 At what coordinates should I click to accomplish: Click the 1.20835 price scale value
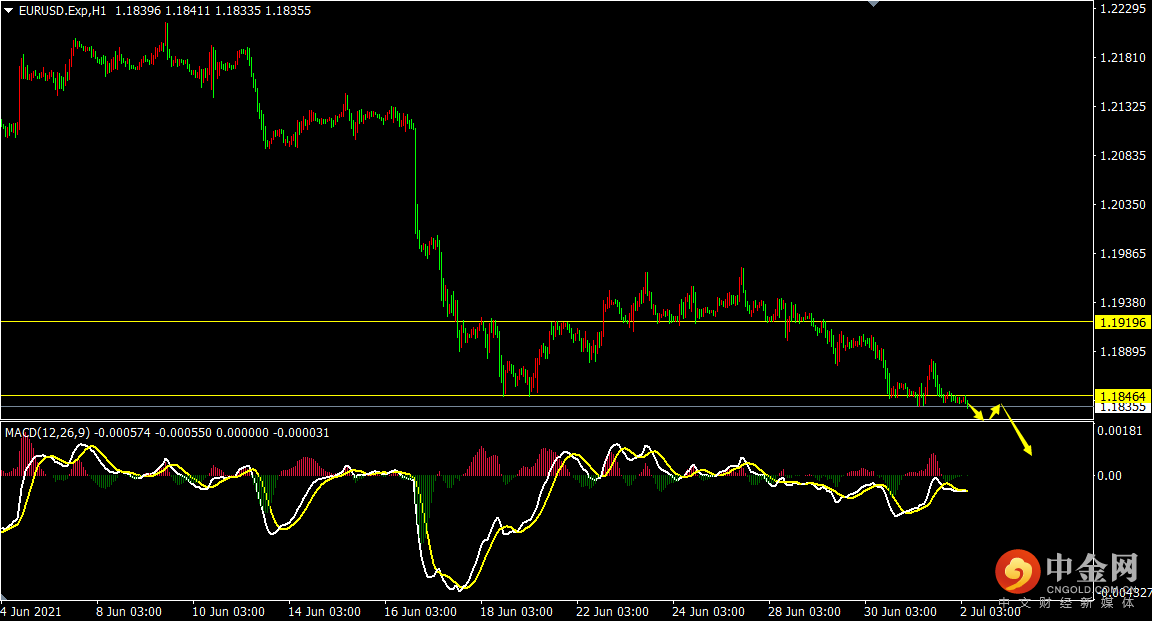tap(1123, 156)
